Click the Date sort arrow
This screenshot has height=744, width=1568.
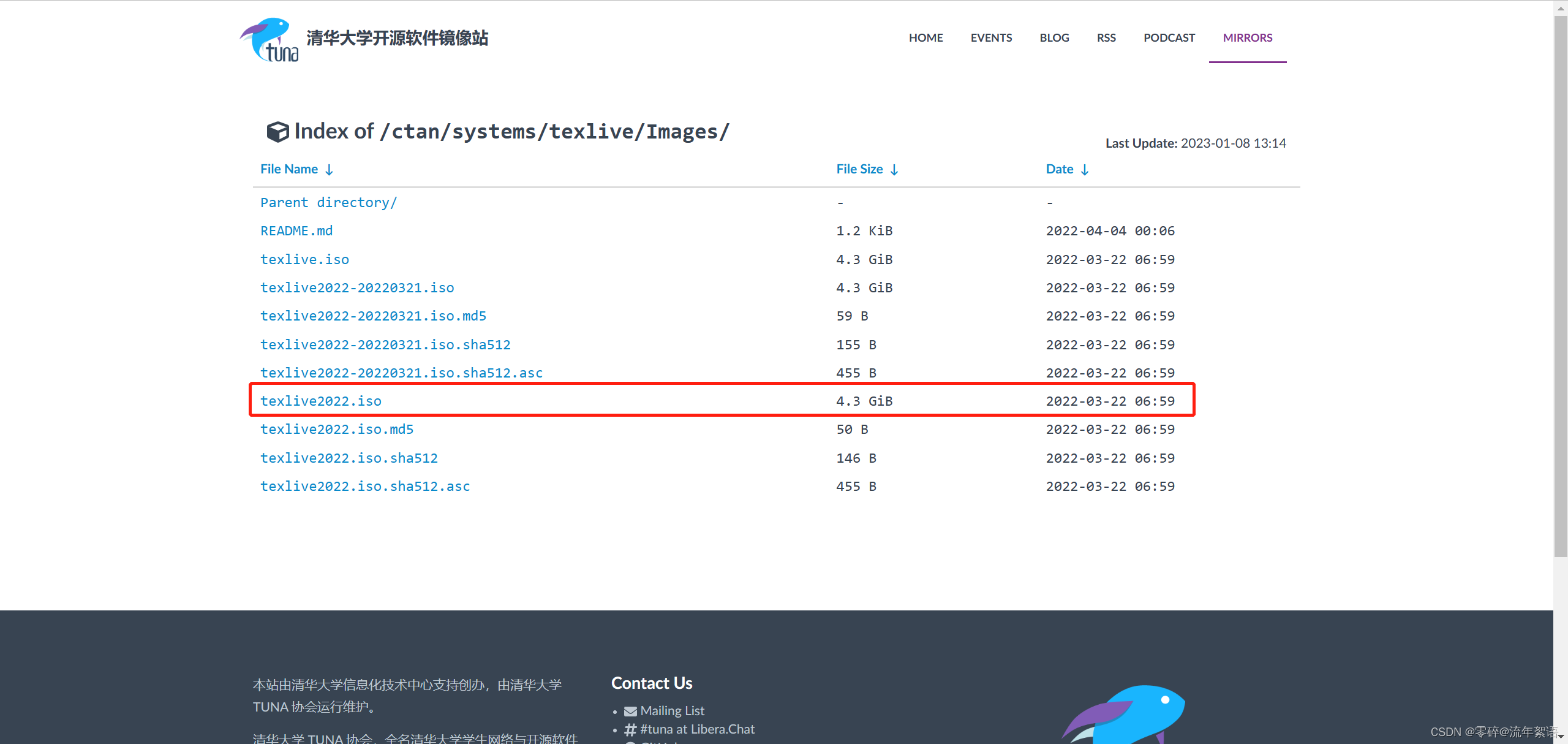click(1085, 170)
